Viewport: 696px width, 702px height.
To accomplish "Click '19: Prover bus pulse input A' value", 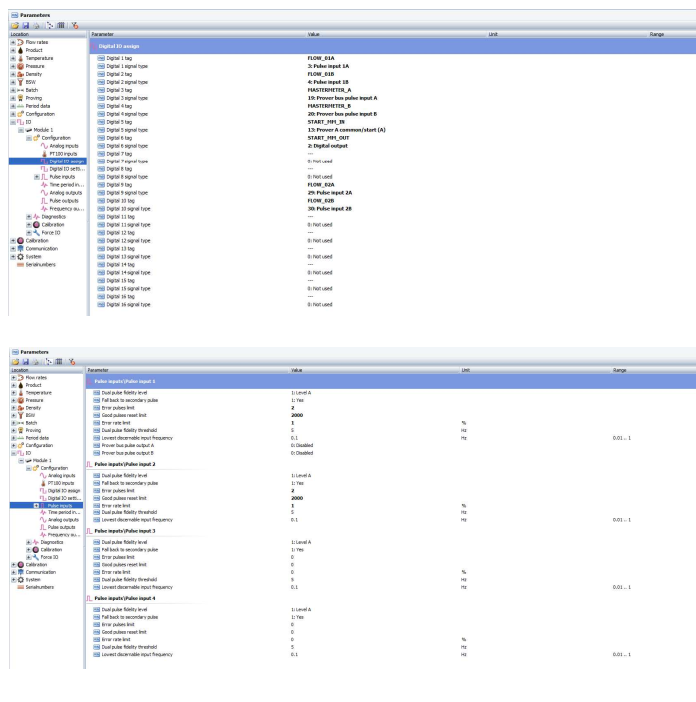I will (342, 98).
